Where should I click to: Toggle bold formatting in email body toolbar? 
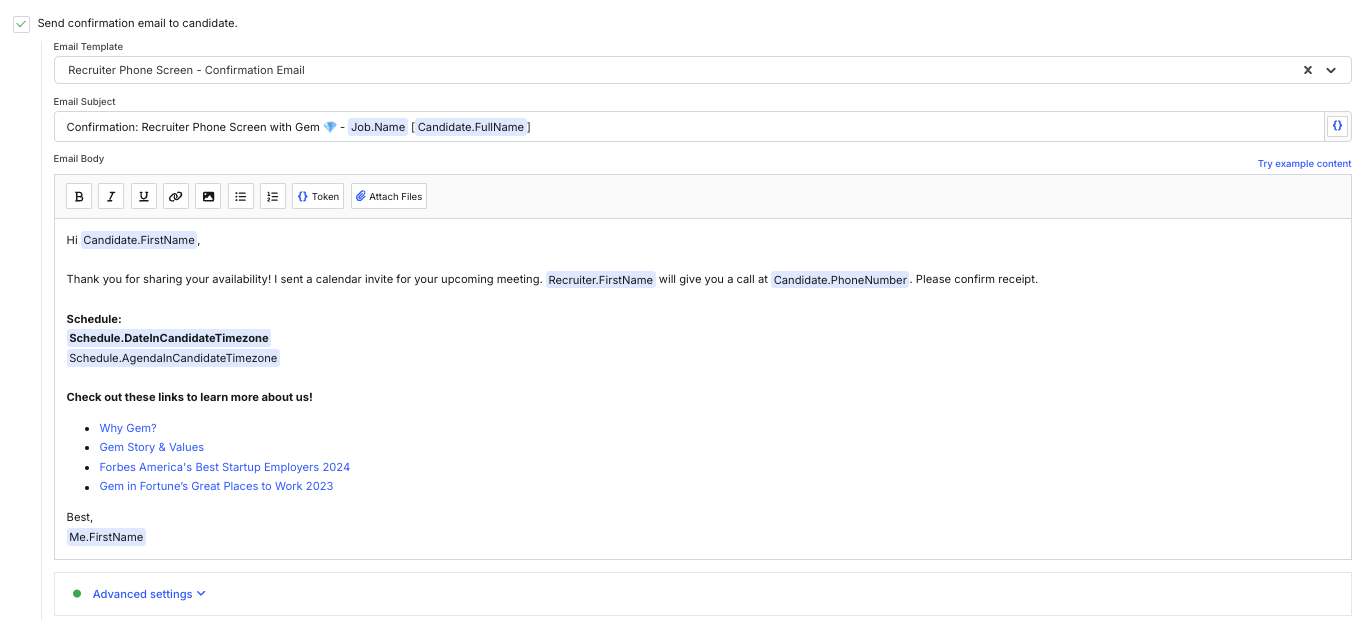pyautogui.click(x=79, y=197)
